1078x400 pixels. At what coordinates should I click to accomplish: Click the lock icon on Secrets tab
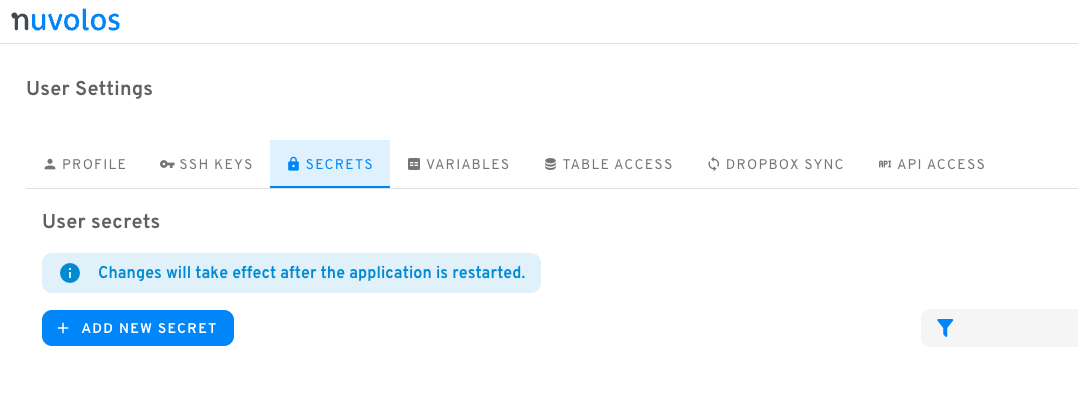pos(294,164)
